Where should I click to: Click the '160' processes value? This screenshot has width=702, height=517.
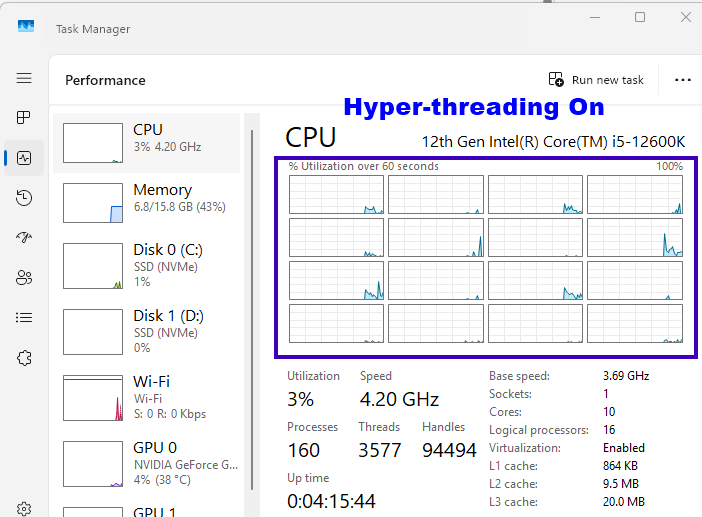tap(304, 450)
